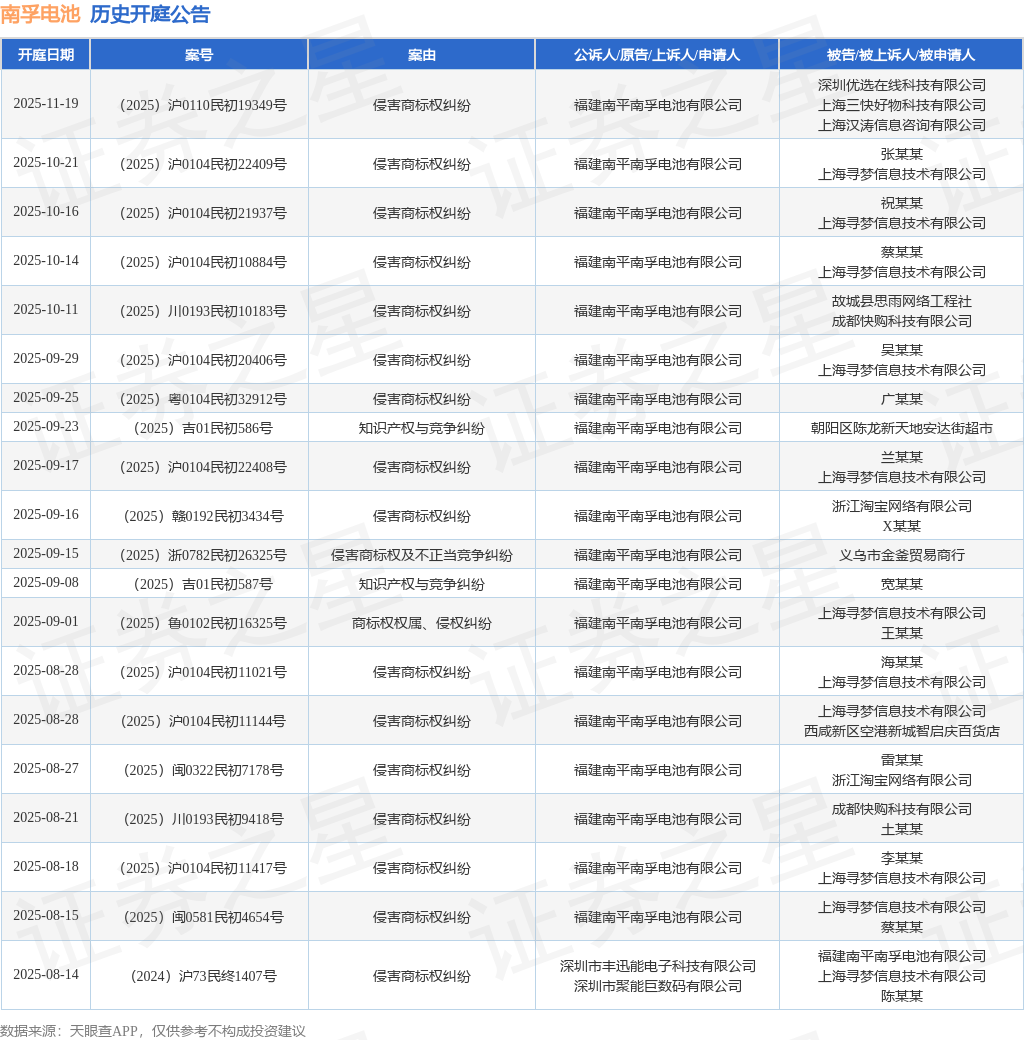Click defendant 朝阳区陈龙新天地安达街超市
This screenshot has height=1040, width=1024.
901,428
